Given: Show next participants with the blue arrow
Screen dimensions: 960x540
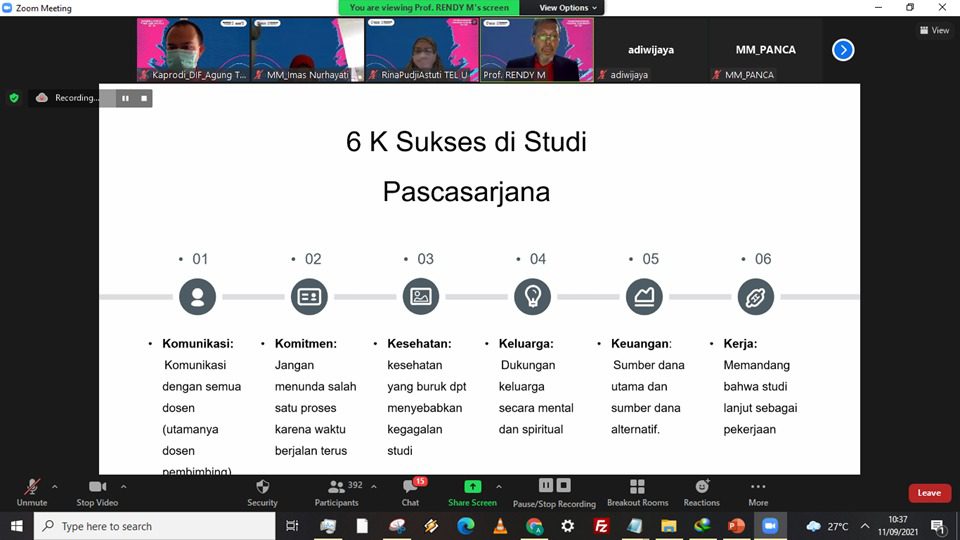Looking at the screenshot, I should (843, 49).
